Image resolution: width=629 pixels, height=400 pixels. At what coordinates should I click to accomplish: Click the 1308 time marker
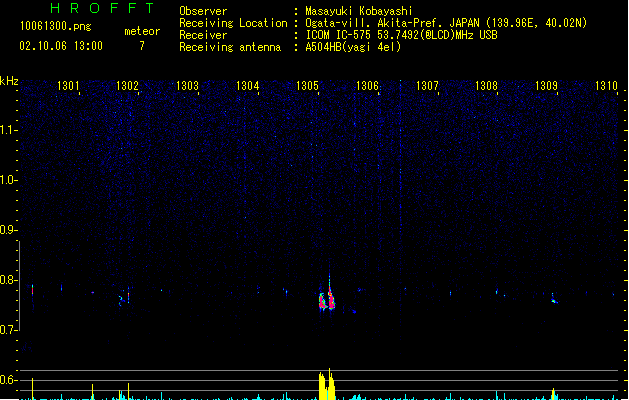pyautogui.click(x=486, y=86)
